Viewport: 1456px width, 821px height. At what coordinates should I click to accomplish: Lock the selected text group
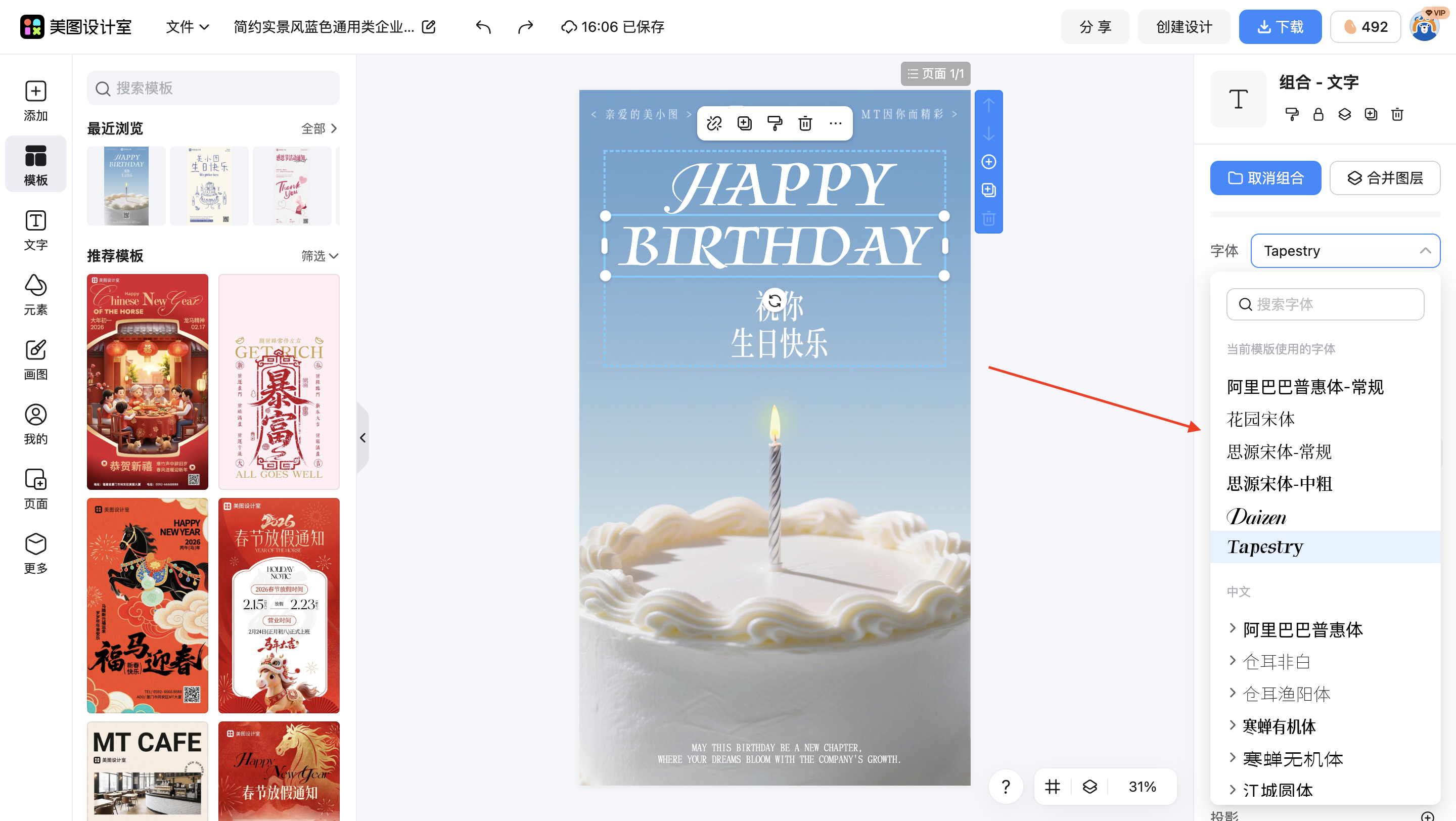pyautogui.click(x=1318, y=115)
